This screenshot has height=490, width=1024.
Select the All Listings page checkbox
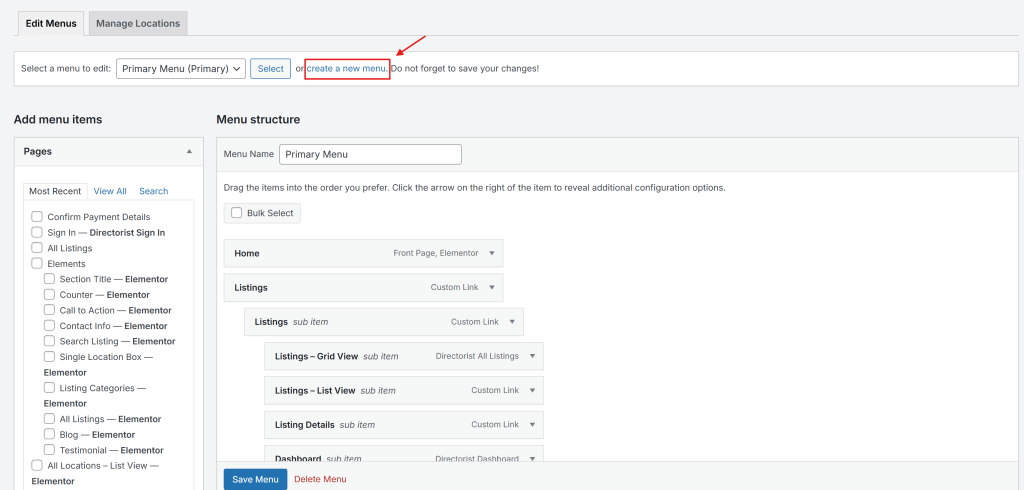[x=37, y=248]
